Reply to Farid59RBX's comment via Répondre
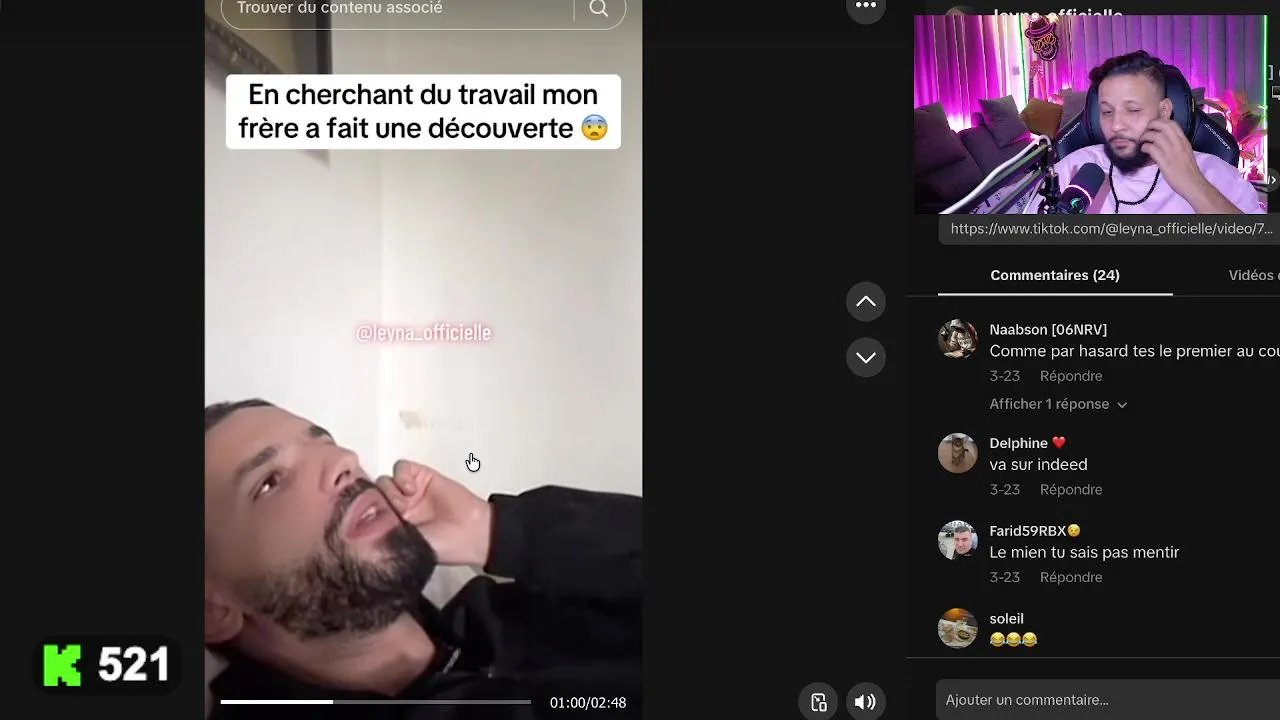This screenshot has height=720, width=1280. (x=1071, y=577)
